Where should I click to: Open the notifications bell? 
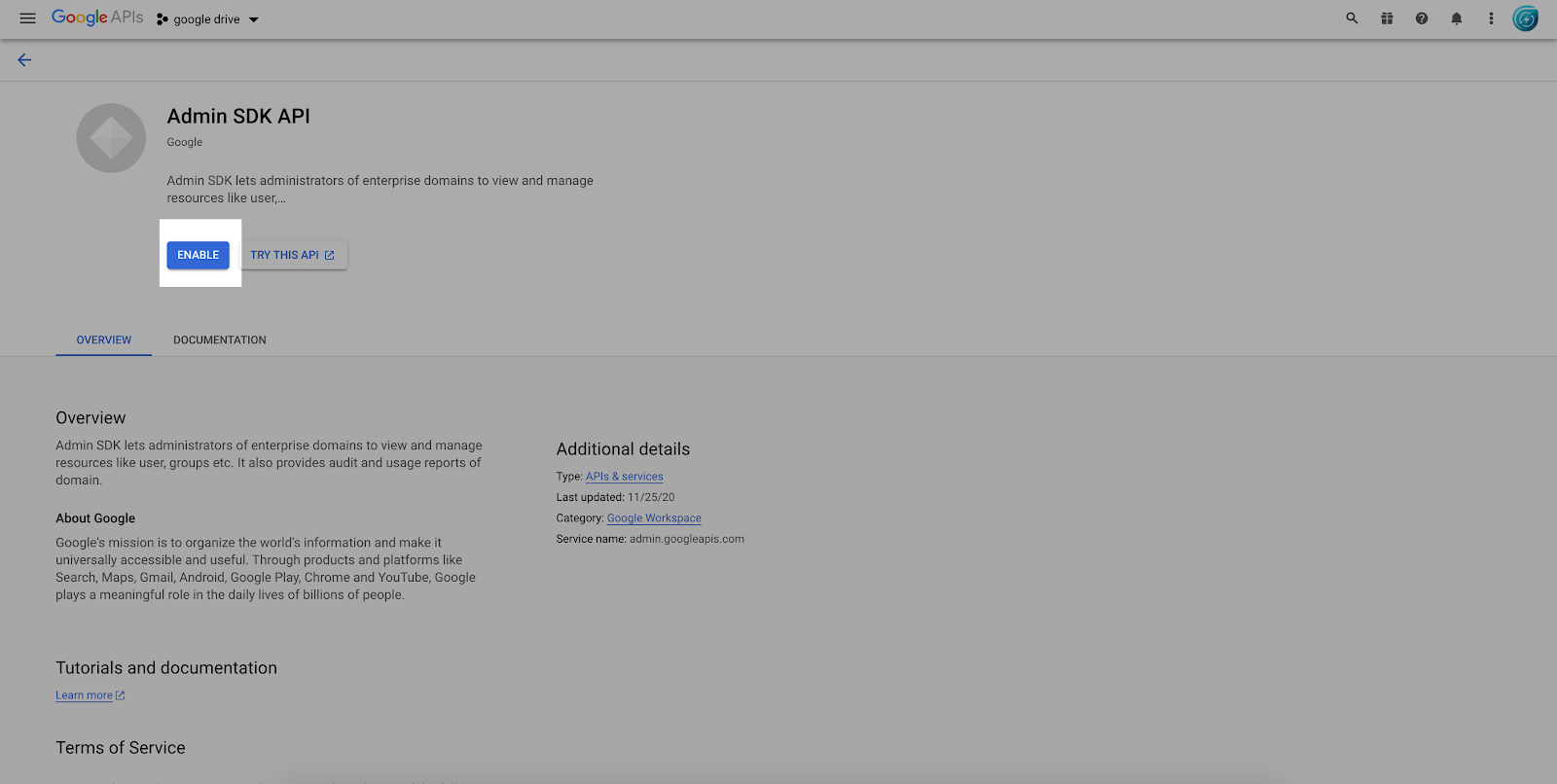pyautogui.click(x=1457, y=18)
